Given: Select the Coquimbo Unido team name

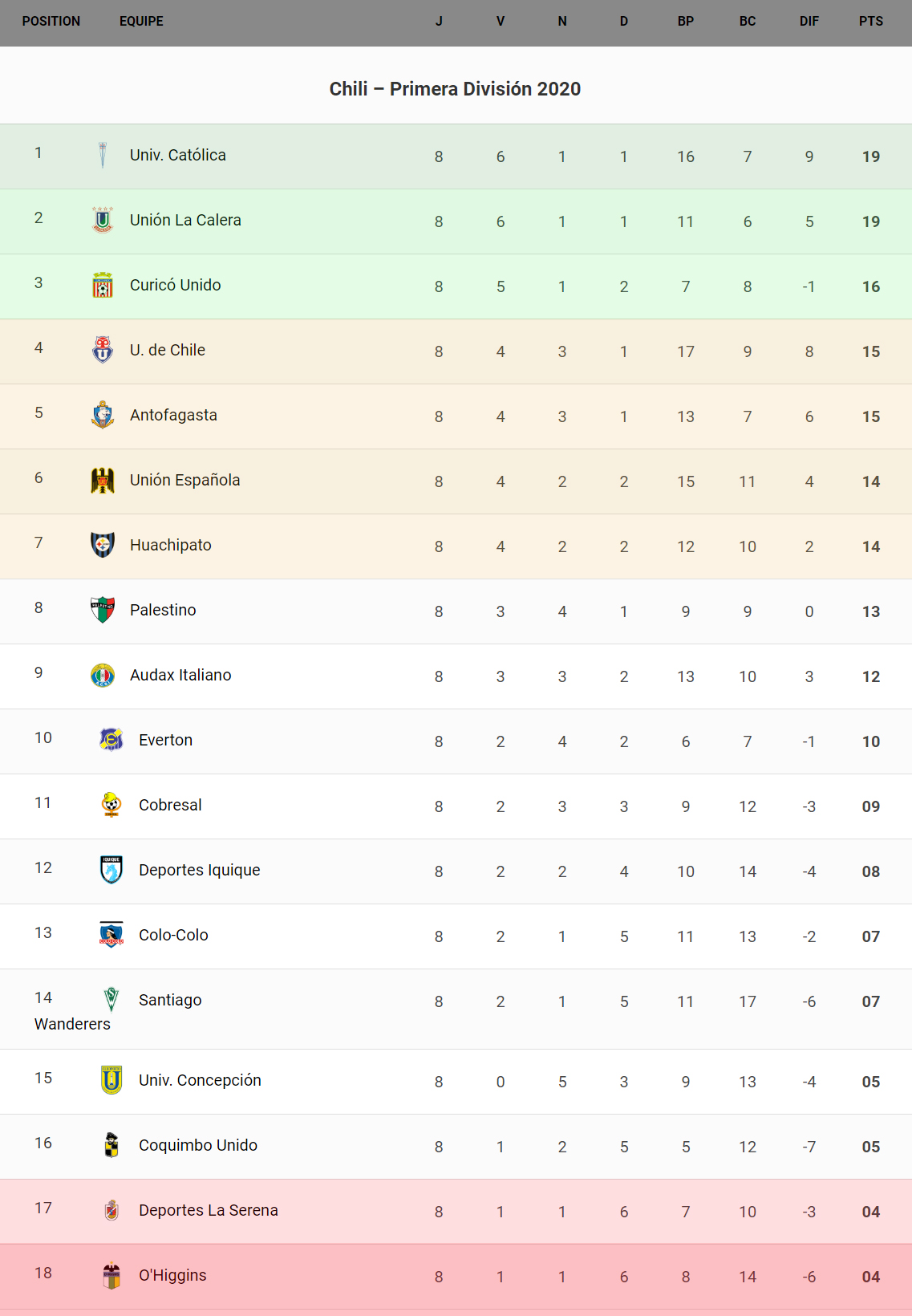Looking at the screenshot, I should click(x=197, y=1145).
